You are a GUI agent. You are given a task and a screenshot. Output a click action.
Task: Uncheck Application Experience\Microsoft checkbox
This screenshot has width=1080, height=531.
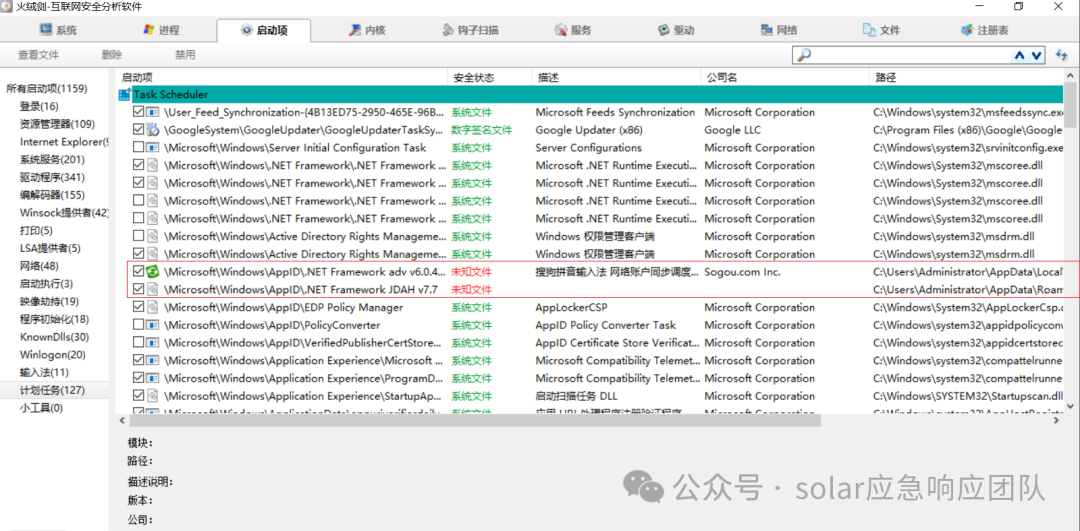point(138,360)
